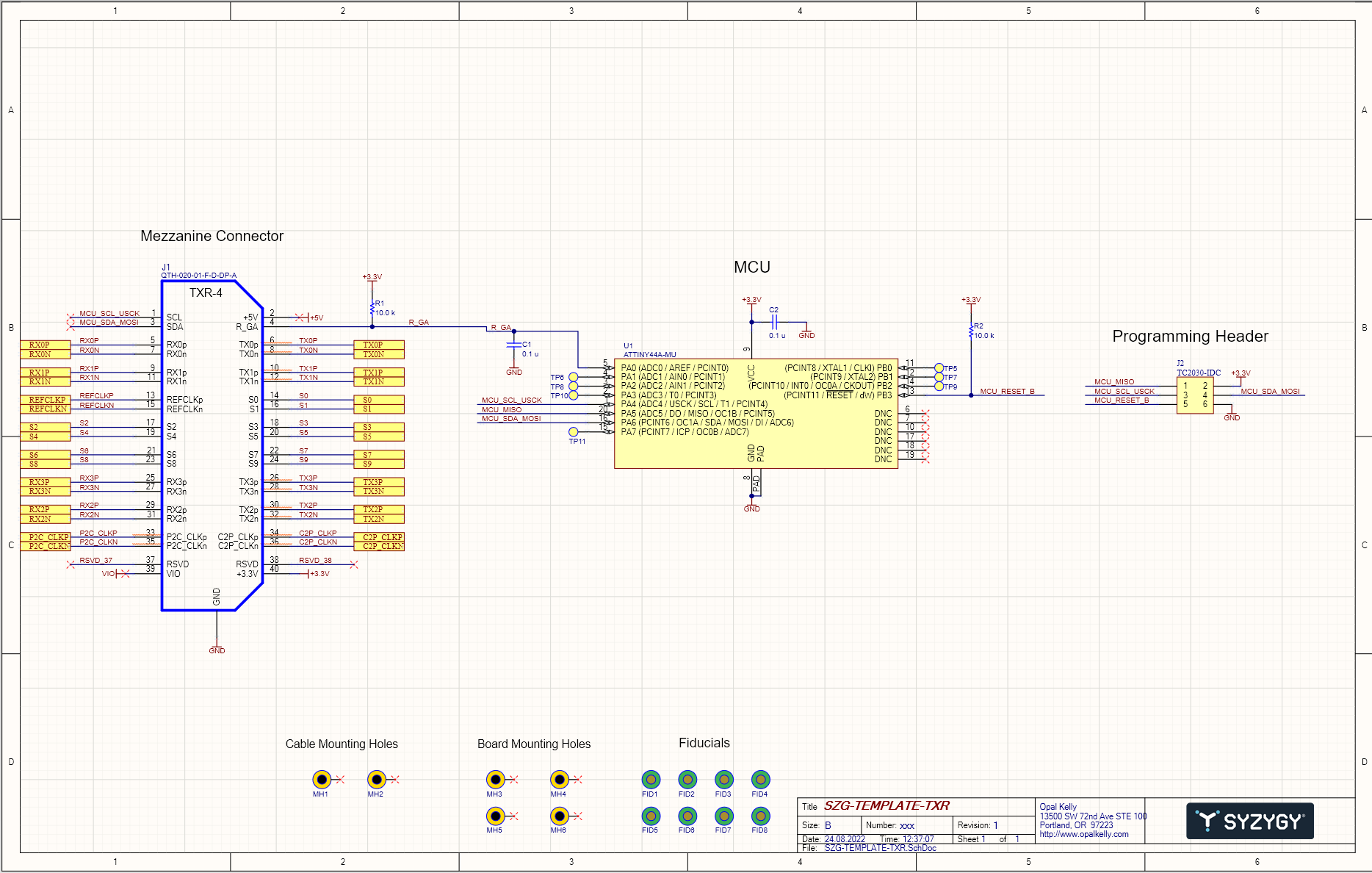Select test point TP11
Image resolution: width=1372 pixels, height=873 pixels.
(574, 432)
